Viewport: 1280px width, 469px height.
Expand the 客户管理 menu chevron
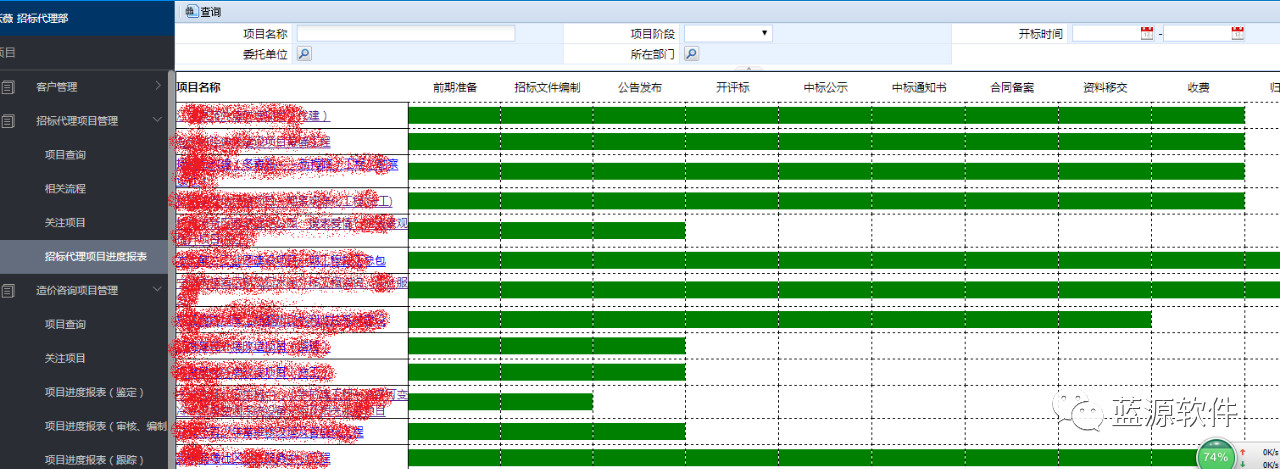[x=158, y=86]
